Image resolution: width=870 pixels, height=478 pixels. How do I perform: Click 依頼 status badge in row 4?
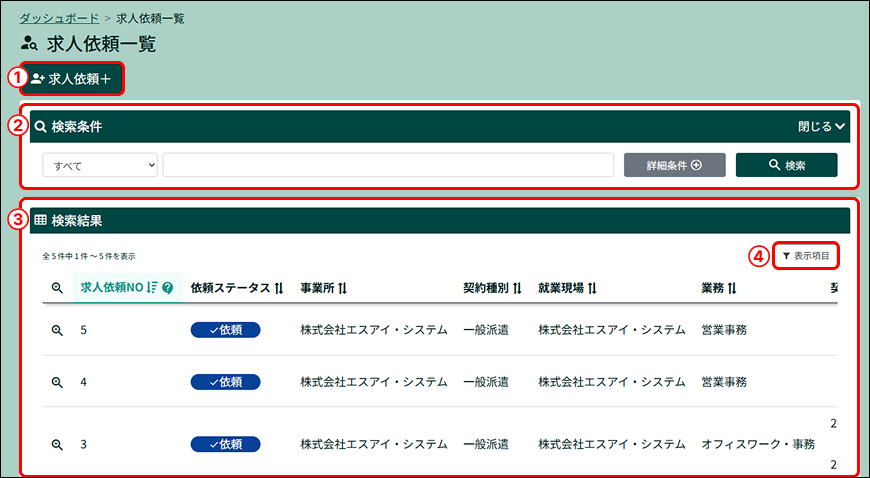225,382
